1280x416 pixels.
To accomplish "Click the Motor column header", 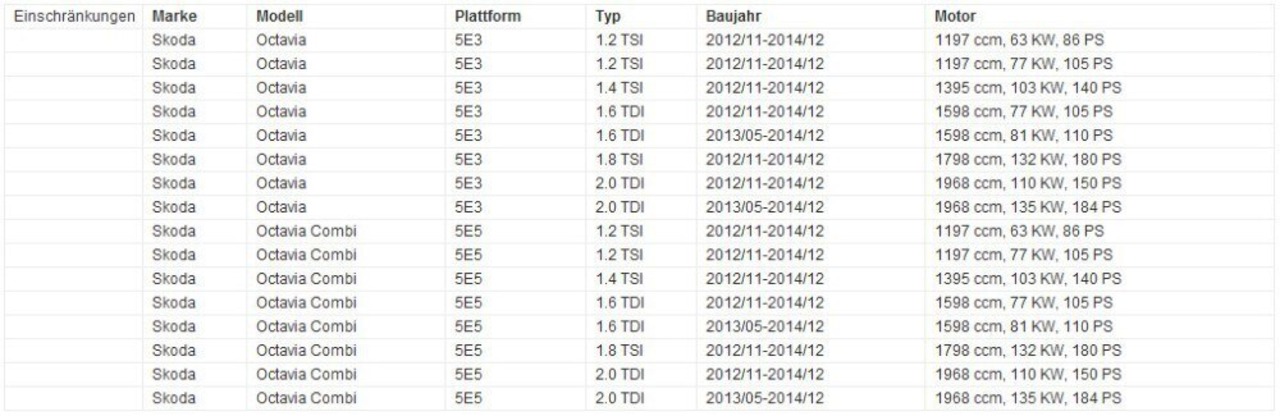I will (x=951, y=18).
